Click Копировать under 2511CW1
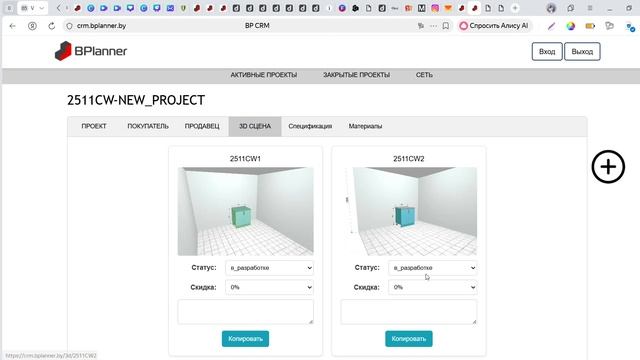The image size is (640, 360). pos(245,339)
